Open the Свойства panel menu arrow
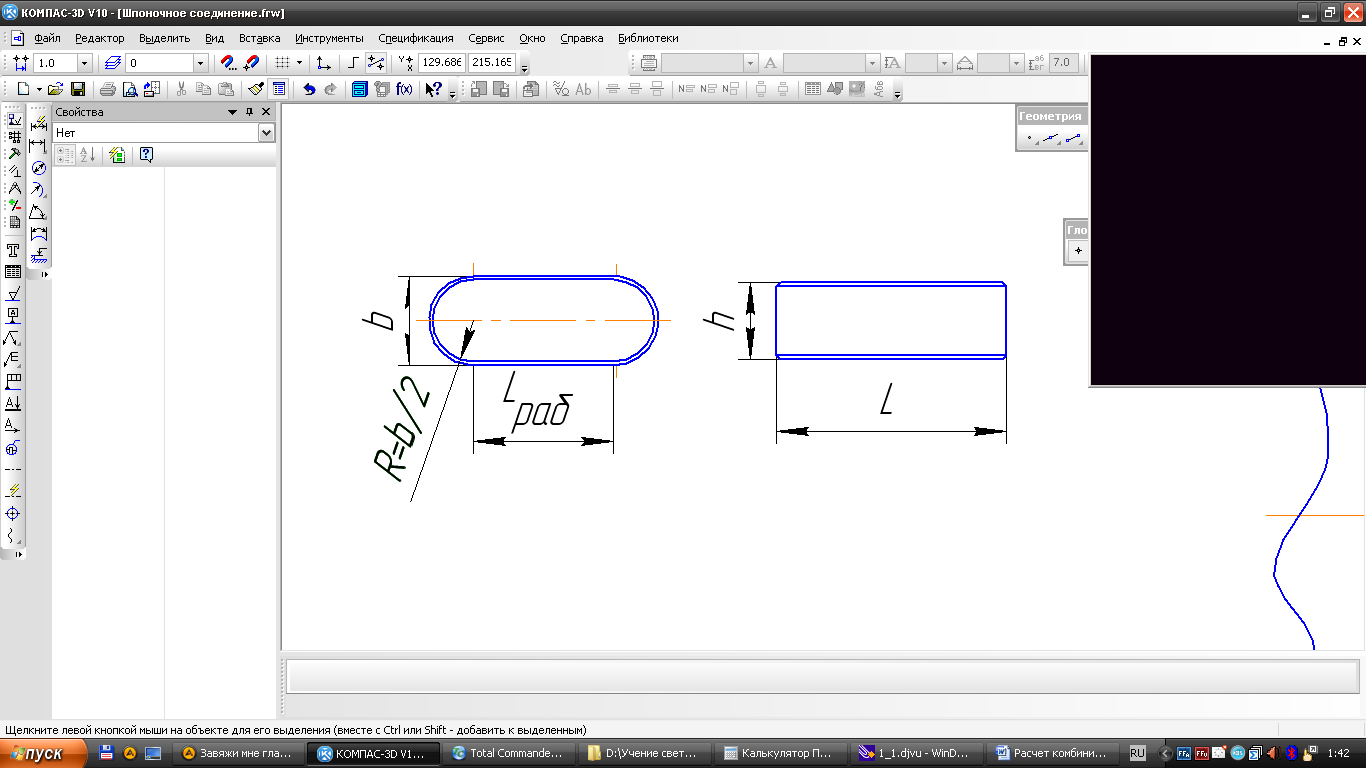 233,112
